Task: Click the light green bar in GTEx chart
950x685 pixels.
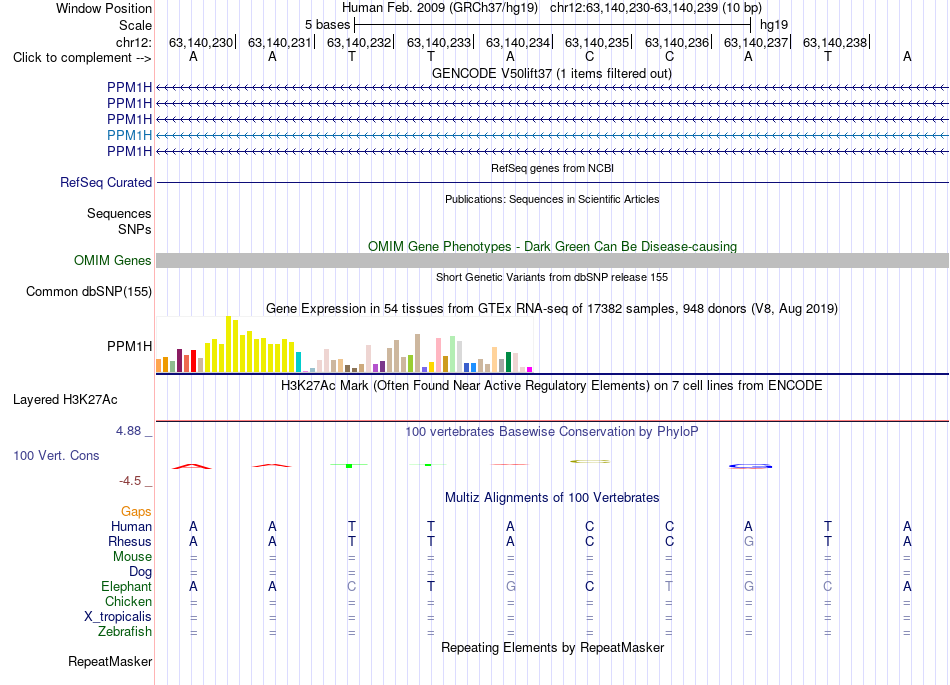Action: pos(452,354)
